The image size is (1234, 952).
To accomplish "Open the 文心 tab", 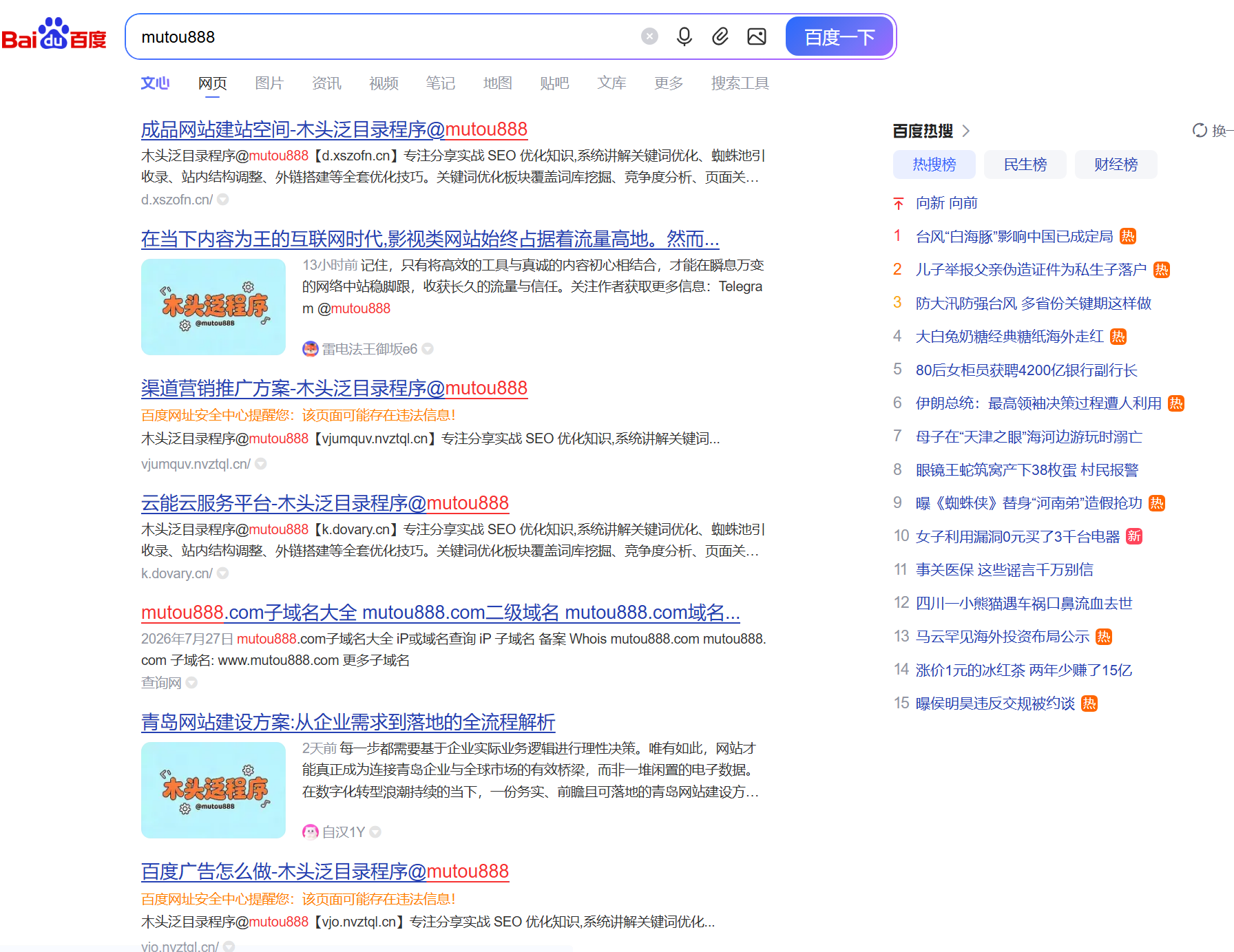I will [155, 83].
